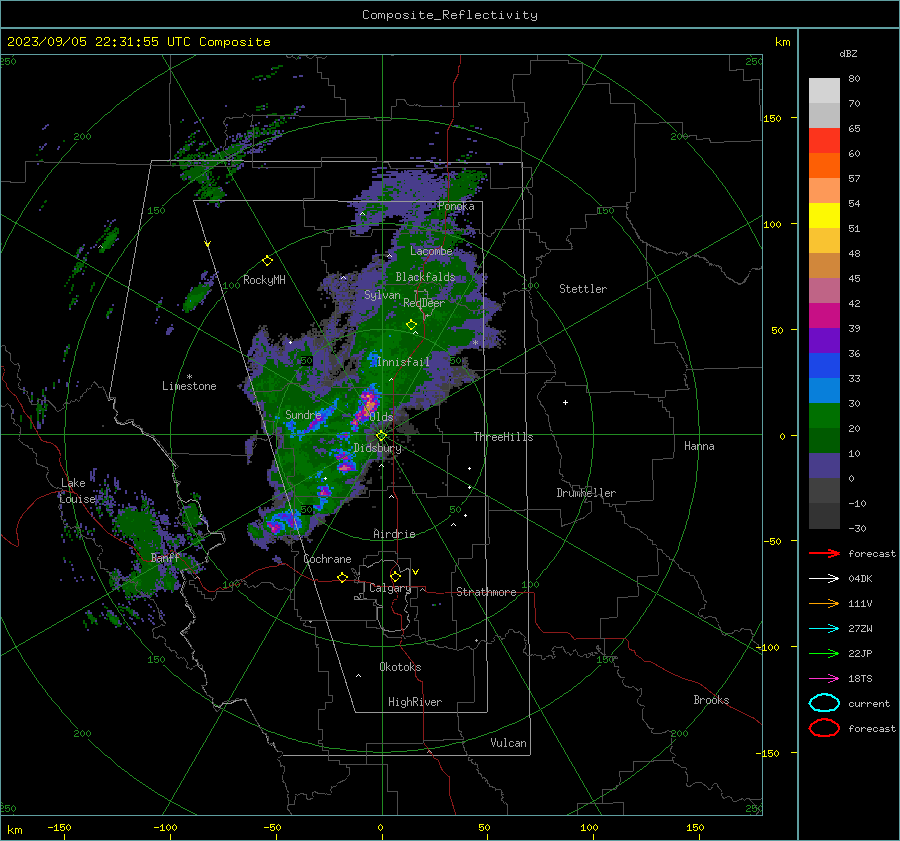Click the cyan 'current' ellipse legend icon
Screen dimensions: 900x841
(x=824, y=703)
